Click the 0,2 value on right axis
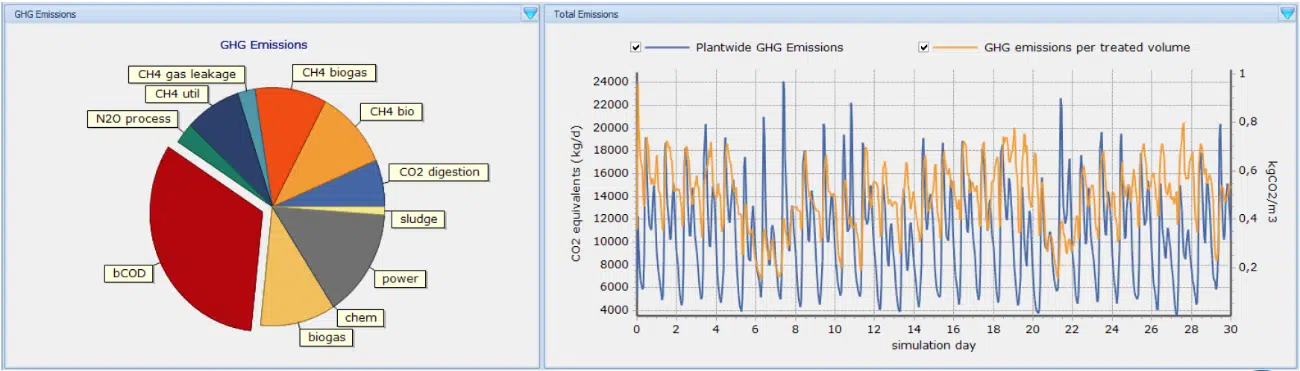Screen dimensions: 1300x371 pyautogui.click(x=1247, y=268)
